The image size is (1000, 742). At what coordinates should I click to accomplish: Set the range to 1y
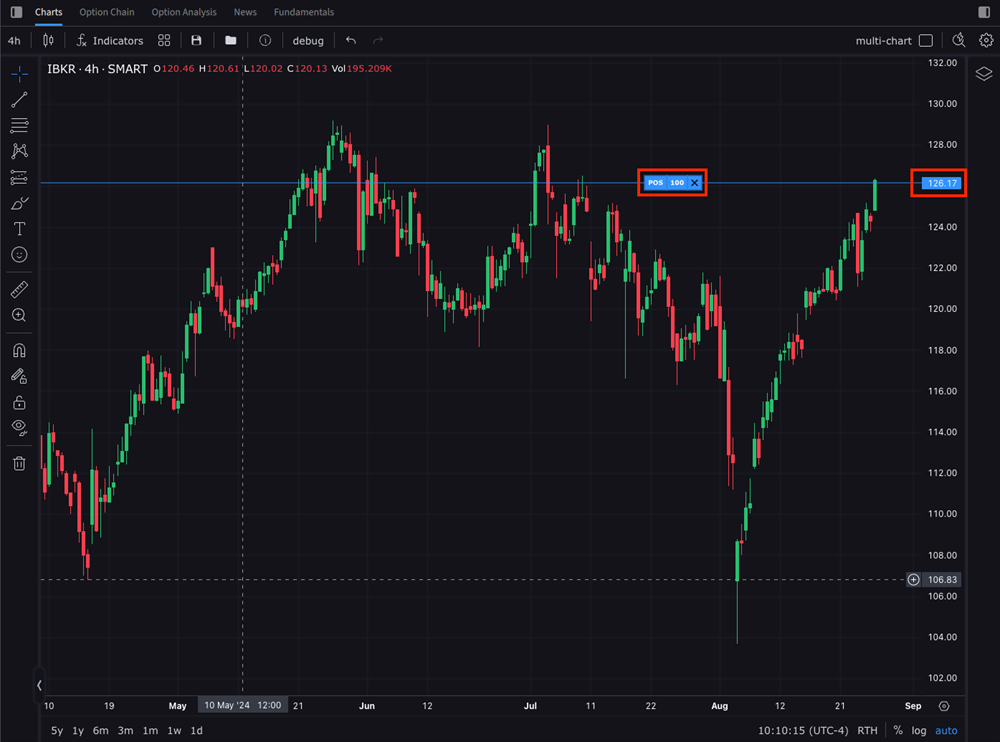click(x=78, y=731)
